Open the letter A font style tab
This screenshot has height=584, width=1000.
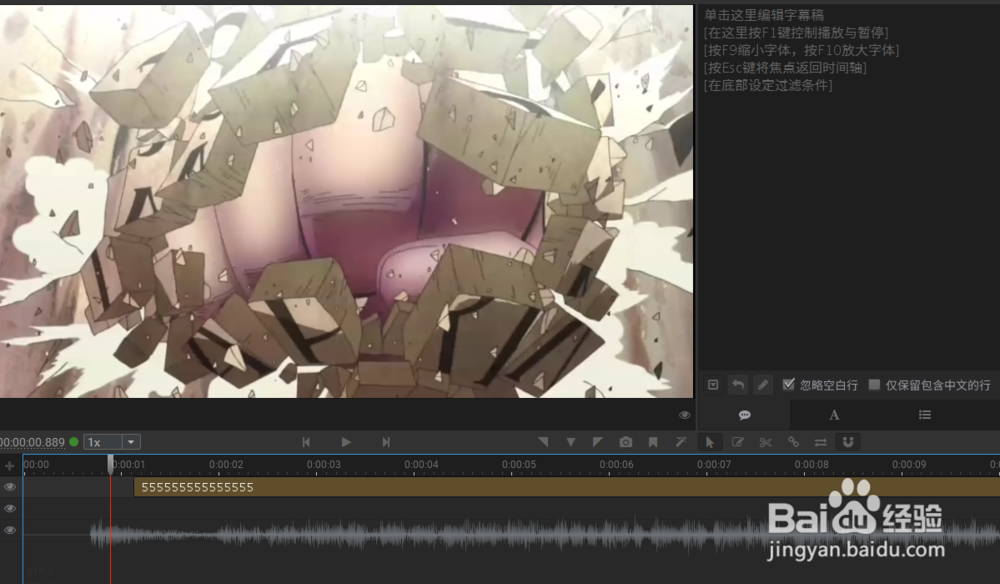[x=834, y=415]
